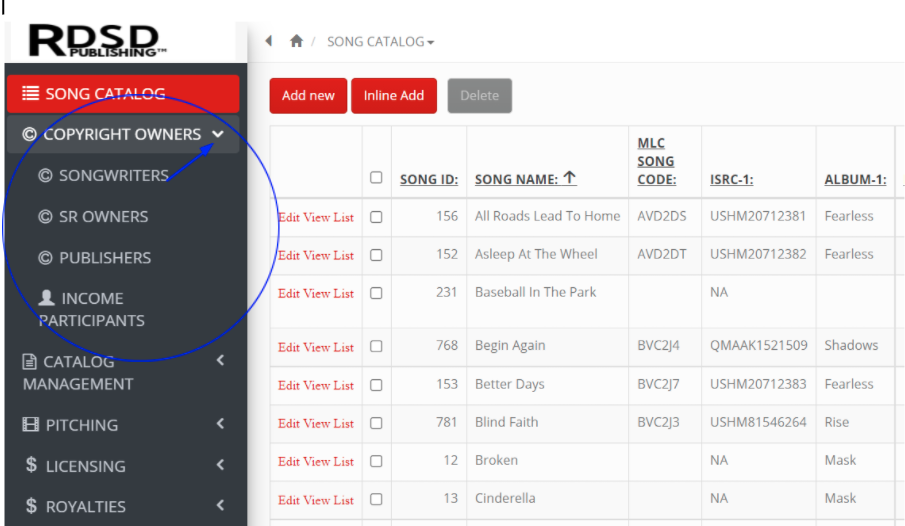Open the Song Catalog breadcrumb dropdown

tap(380, 42)
